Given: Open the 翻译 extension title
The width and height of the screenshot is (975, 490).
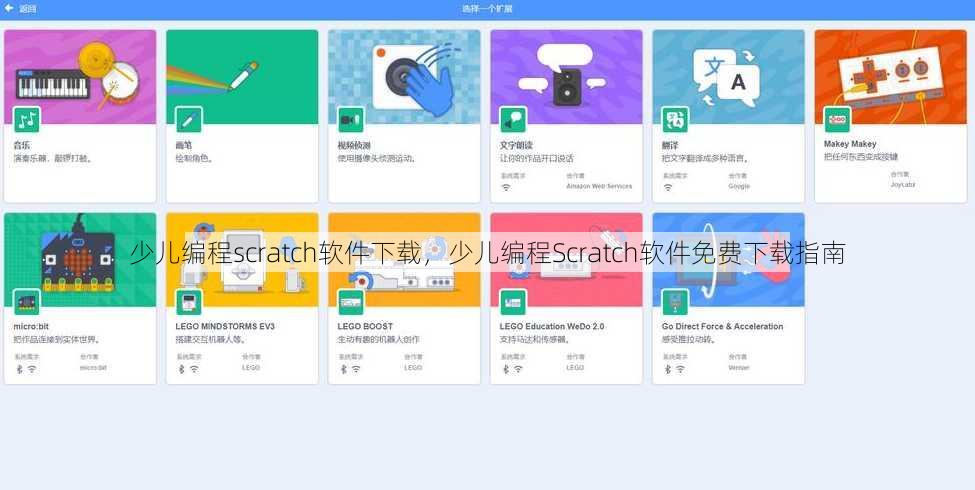Looking at the screenshot, I should tap(670, 145).
